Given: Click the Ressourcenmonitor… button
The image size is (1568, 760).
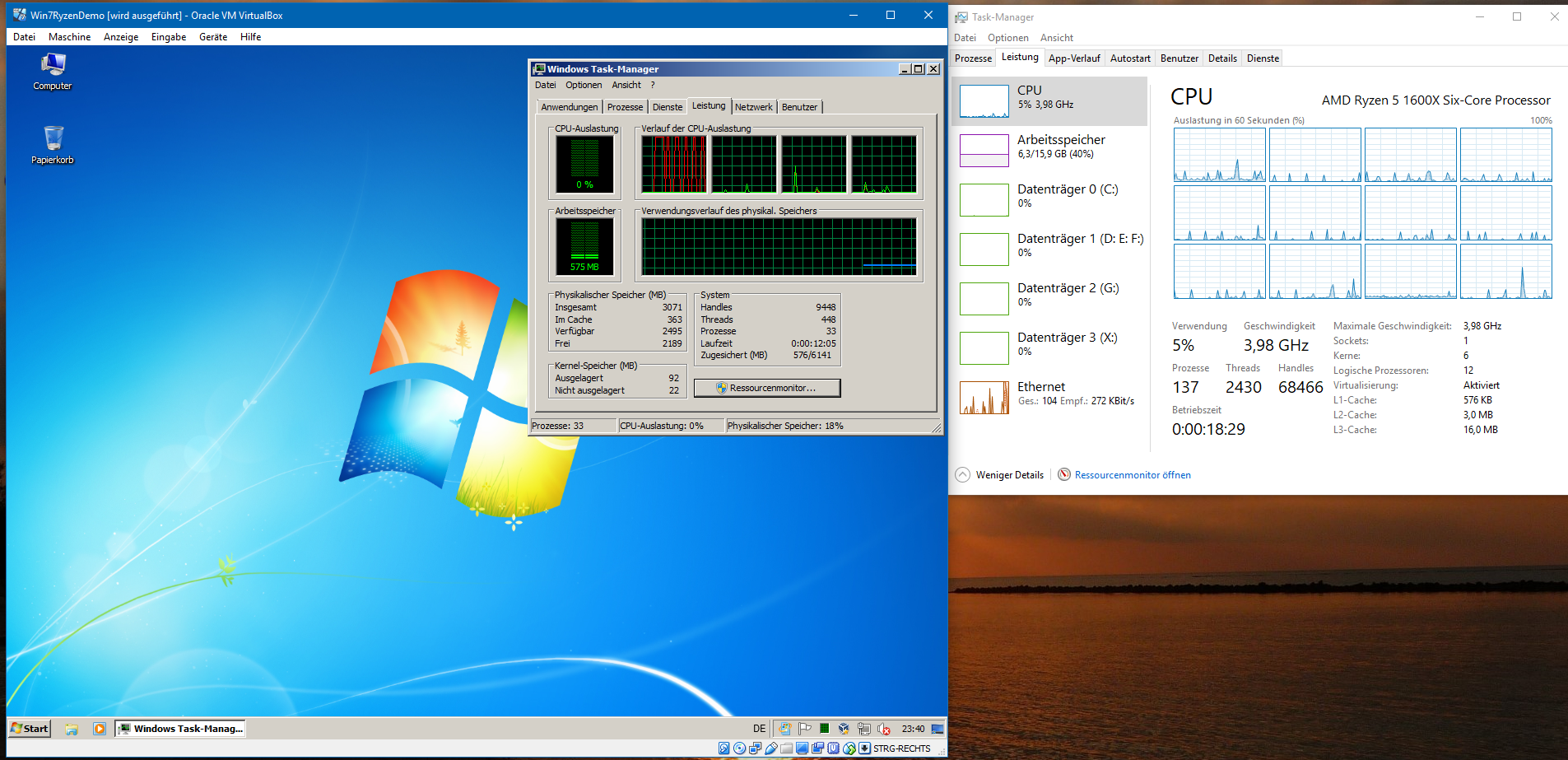Looking at the screenshot, I should [767, 388].
